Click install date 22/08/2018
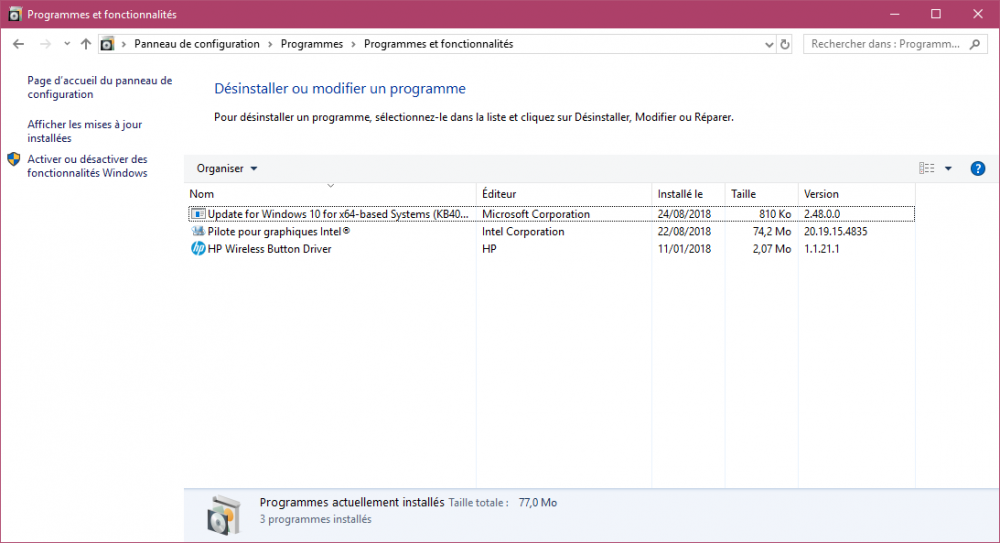 click(684, 232)
